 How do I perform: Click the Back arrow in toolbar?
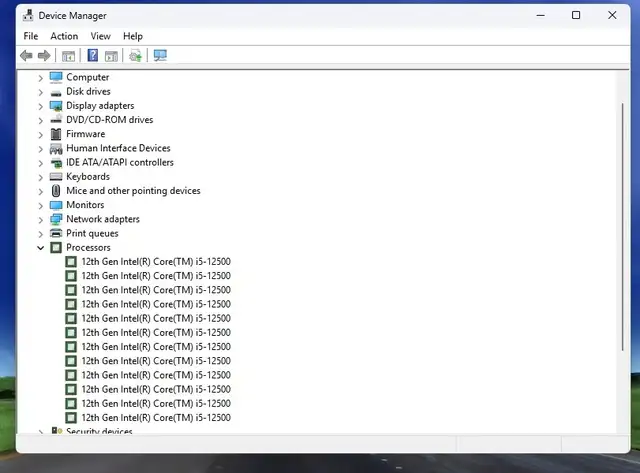26,56
